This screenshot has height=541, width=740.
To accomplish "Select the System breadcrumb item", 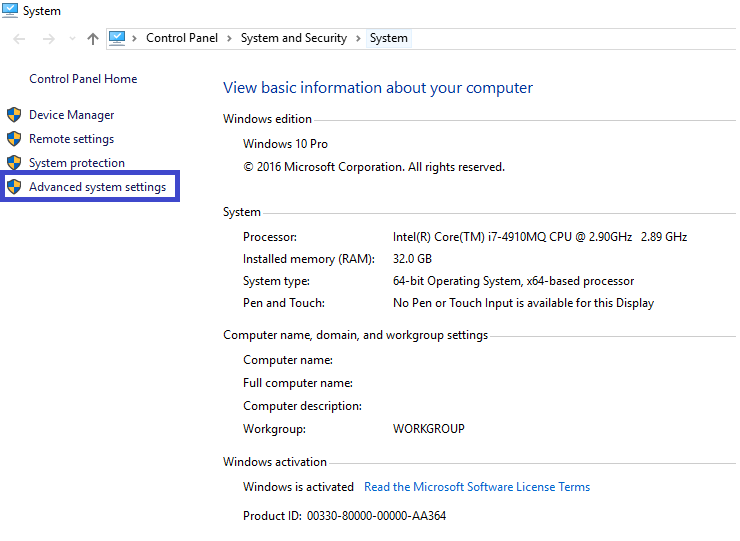I will coord(388,38).
